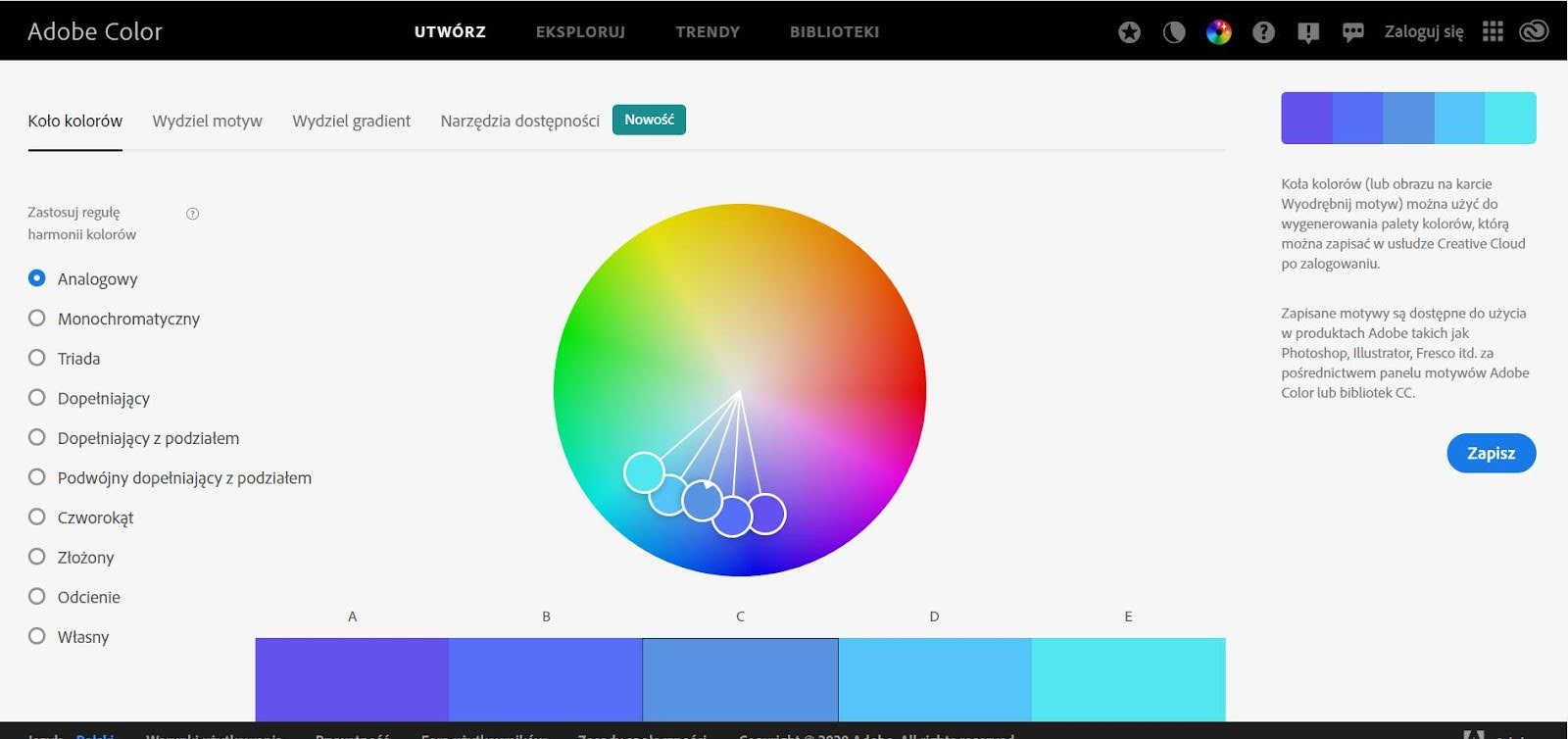This screenshot has width=1568, height=739.
Task: Choose the Własny harmony rule
Action: coord(37,636)
